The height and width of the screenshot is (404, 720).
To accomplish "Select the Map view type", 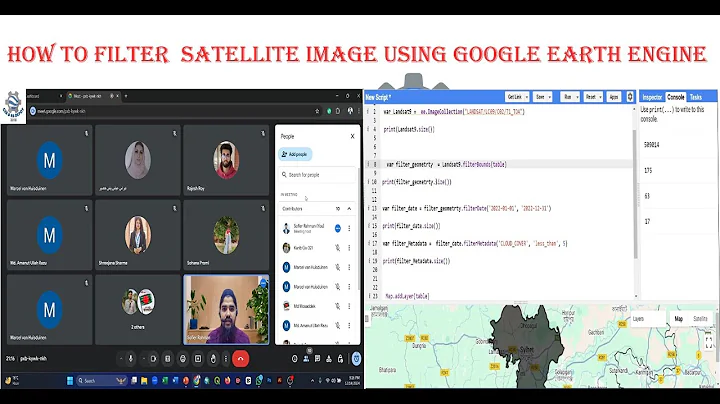I will (679, 319).
